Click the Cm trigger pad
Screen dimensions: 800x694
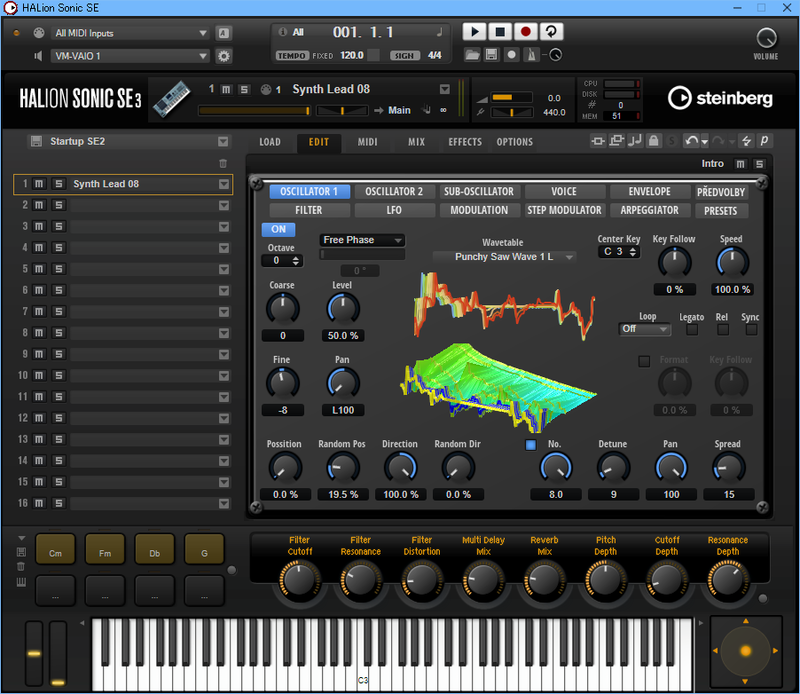click(x=55, y=549)
